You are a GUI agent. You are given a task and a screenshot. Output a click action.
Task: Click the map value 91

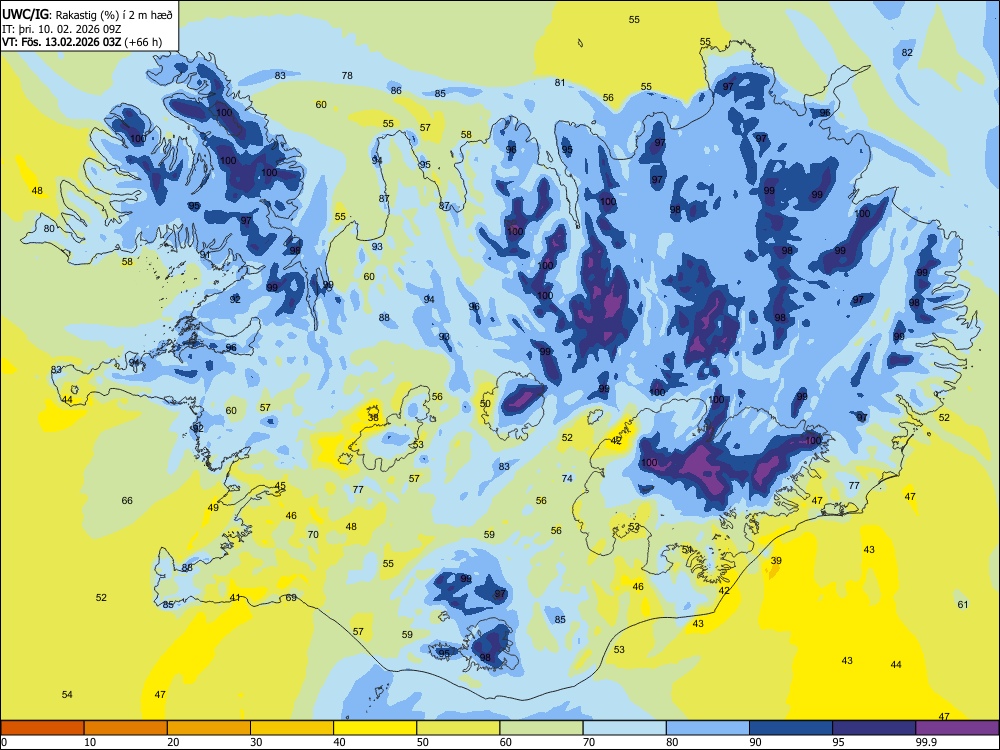pyautogui.click(x=205, y=254)
